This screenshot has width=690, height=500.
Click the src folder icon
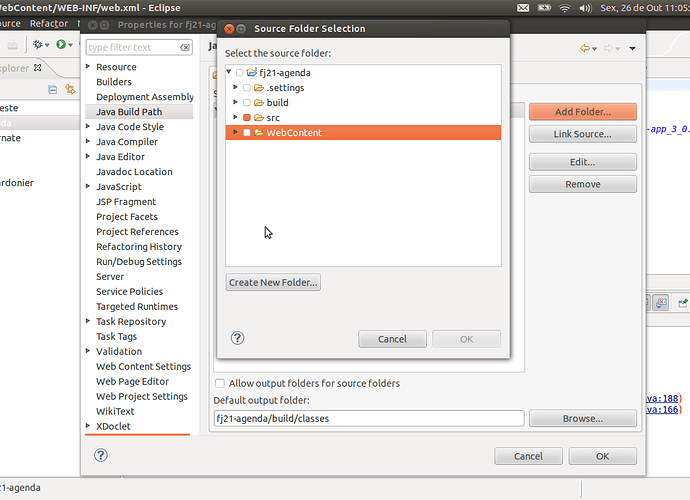[259, 118]
